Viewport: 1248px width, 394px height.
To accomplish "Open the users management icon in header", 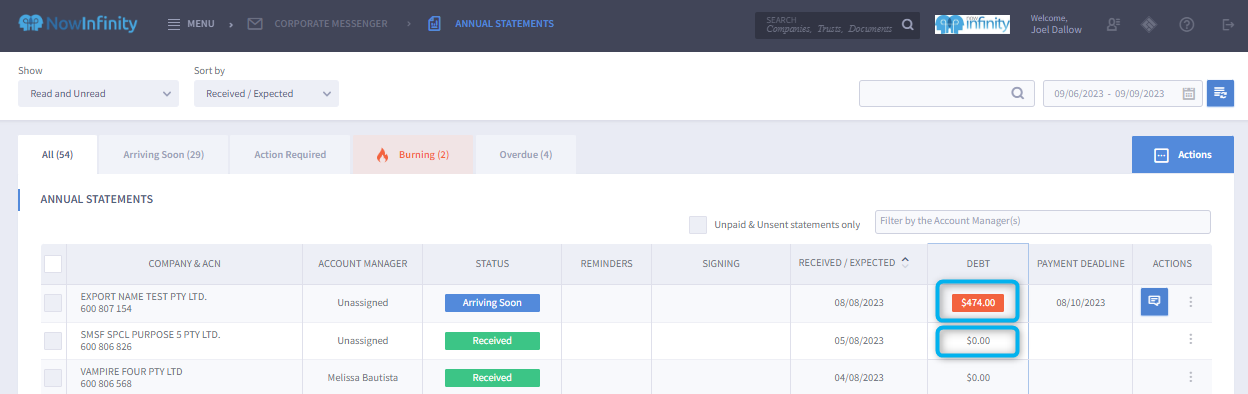I will point(1114,24).
